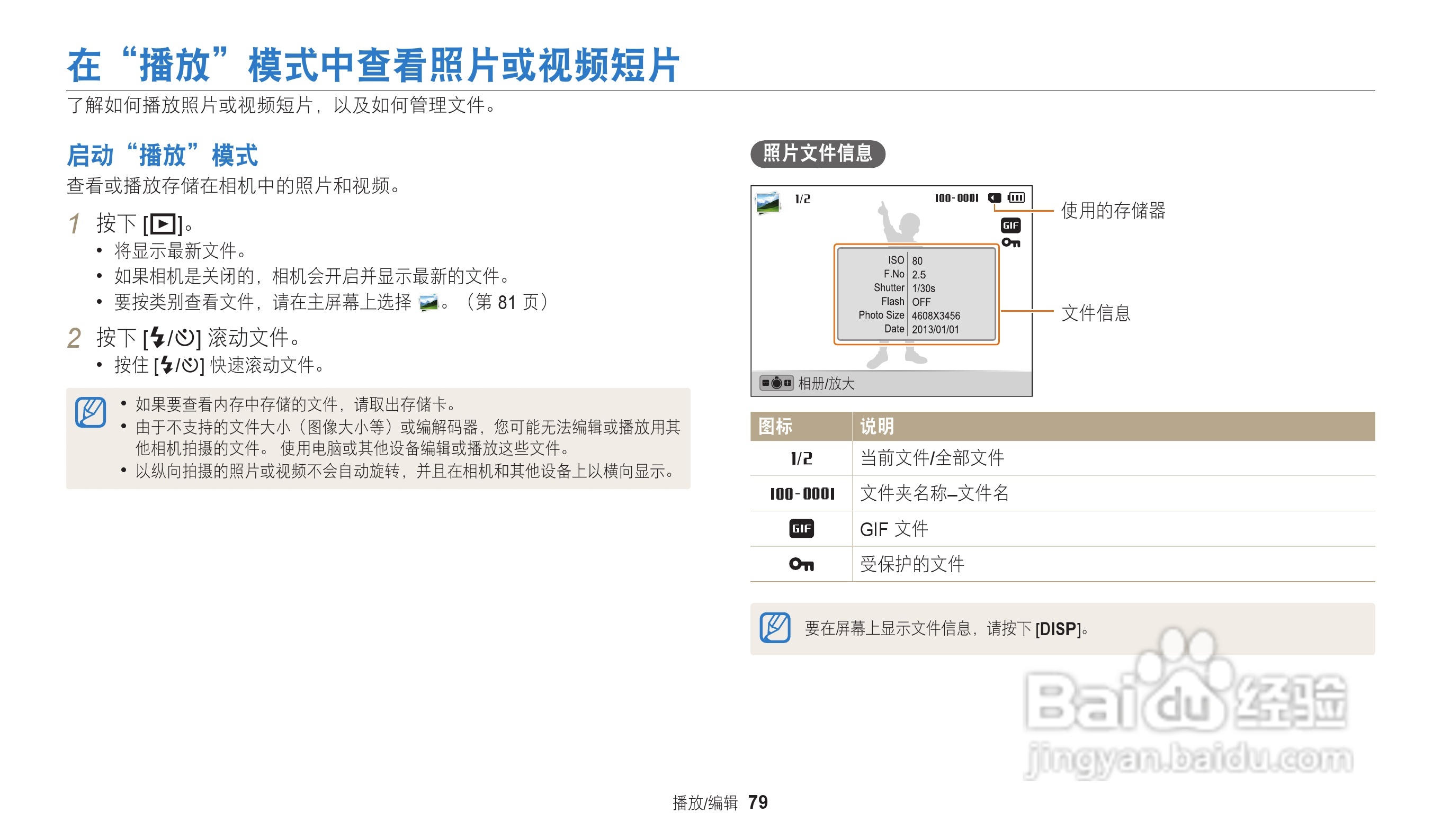1441x840 pixels.
Task: Click the file info box showing ISO 80
Action: coord(916,295)
